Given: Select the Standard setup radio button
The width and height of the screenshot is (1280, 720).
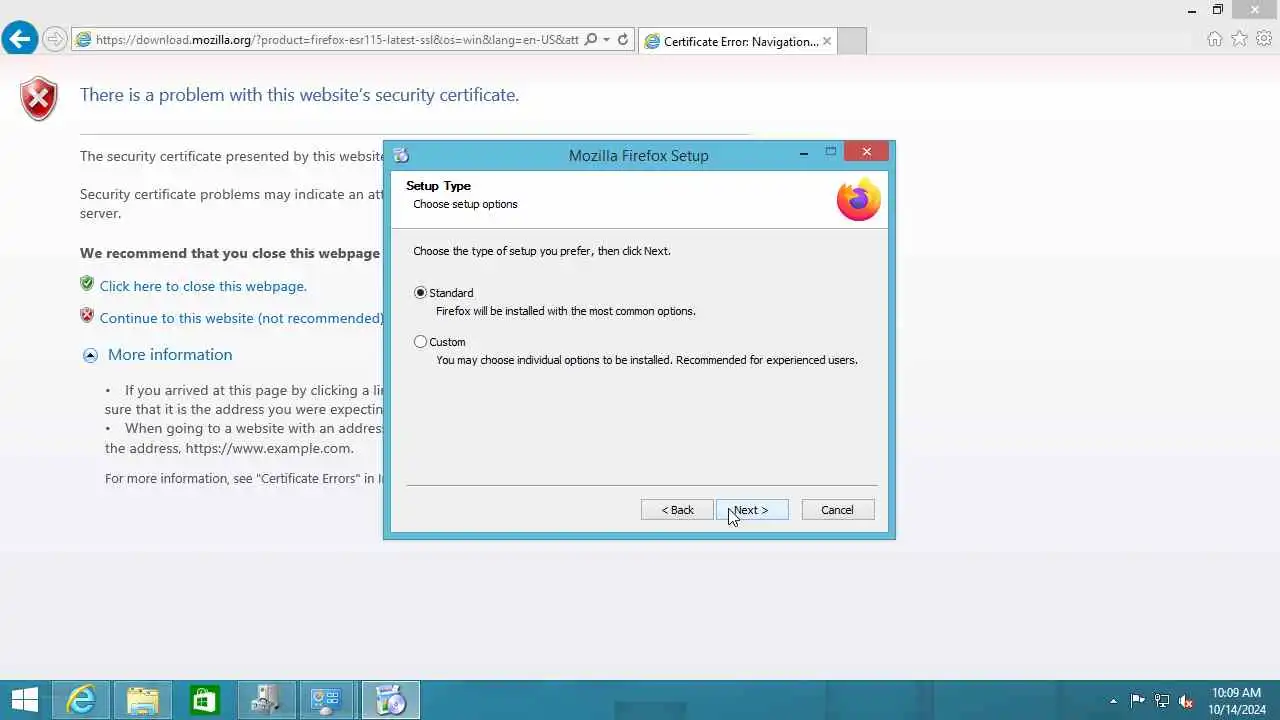Looking at the screenshot, I should coord(420,293).
